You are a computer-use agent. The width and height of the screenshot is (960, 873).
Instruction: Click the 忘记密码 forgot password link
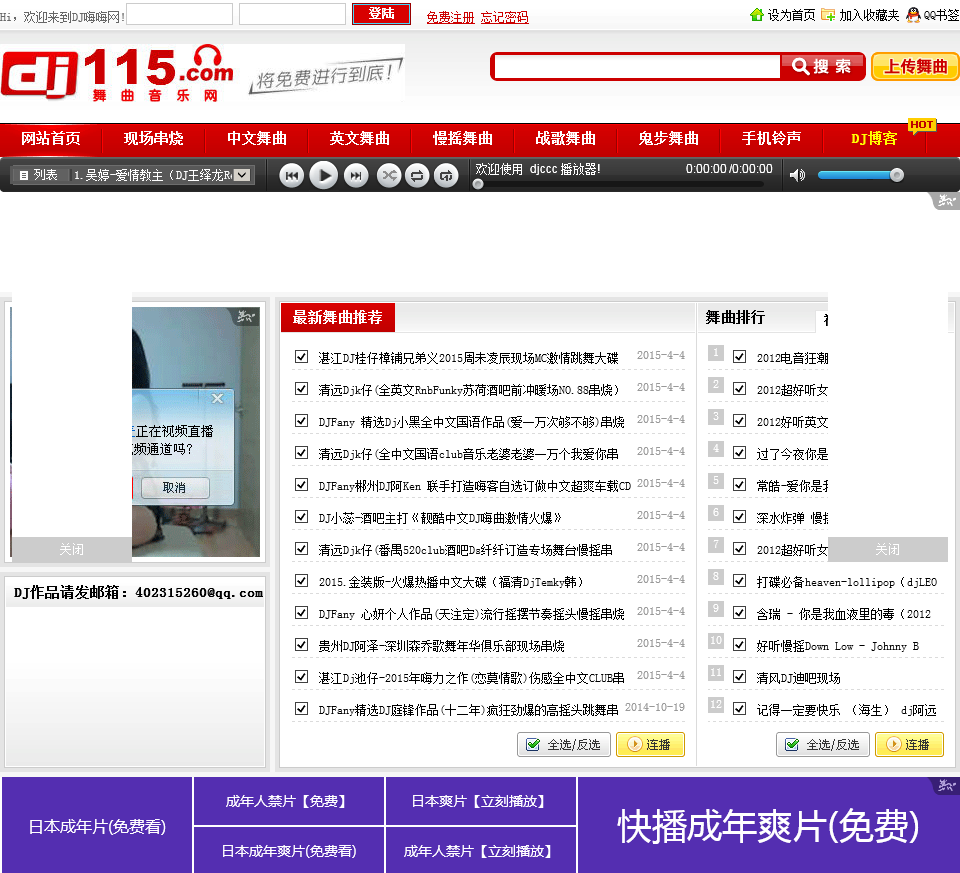pyautogui.click(x=504, y=17)
